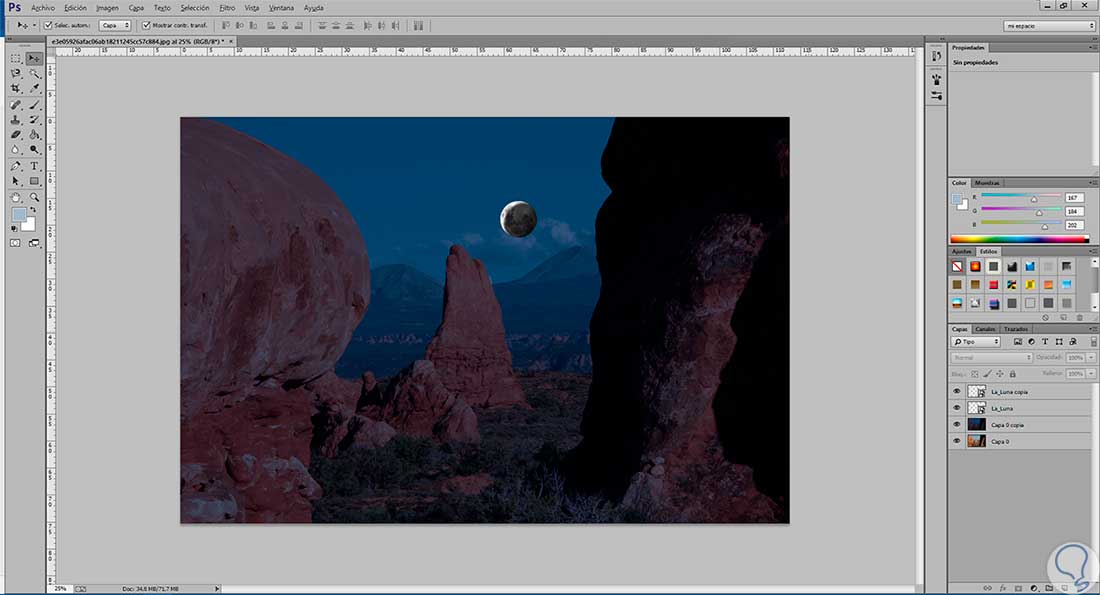Apply the red glowing style thumbnail
This screenshot has height=595, width=1100.
(x=975, y=267)
